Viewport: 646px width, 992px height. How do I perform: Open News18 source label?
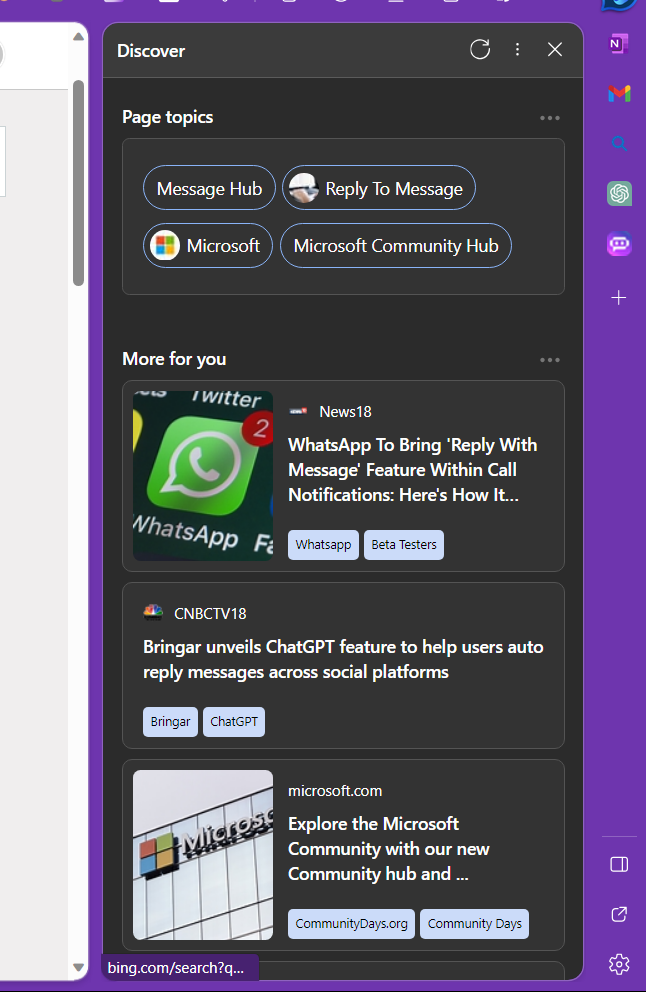(345, 412)
